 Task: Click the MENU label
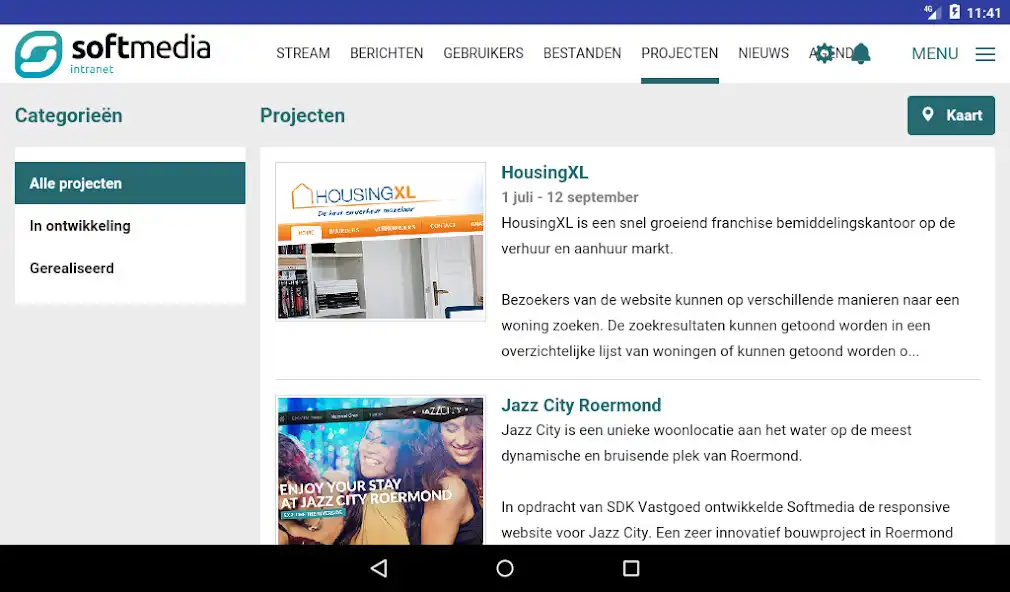coord(935,54)
